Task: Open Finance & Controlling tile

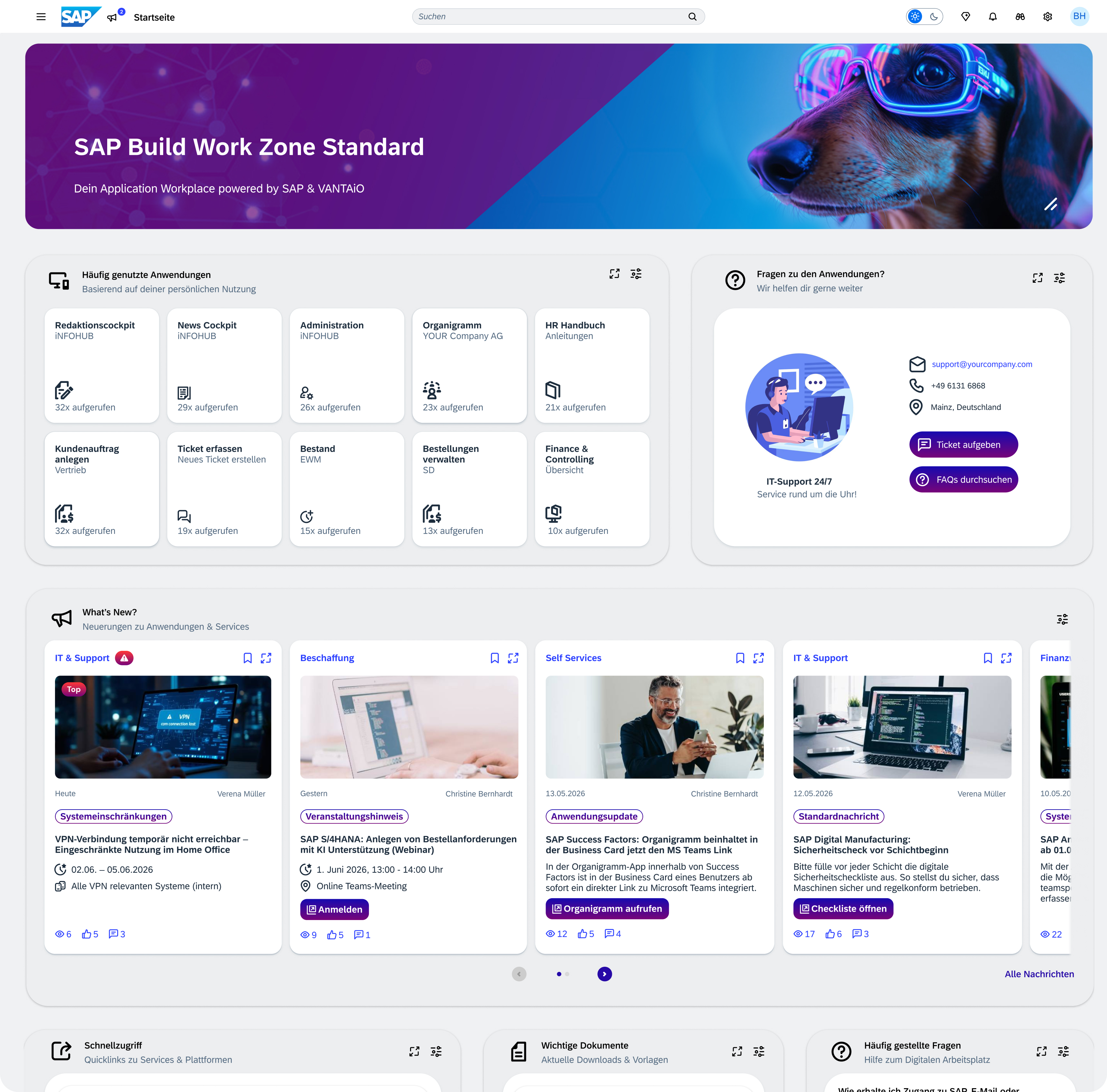Action: 593,489
